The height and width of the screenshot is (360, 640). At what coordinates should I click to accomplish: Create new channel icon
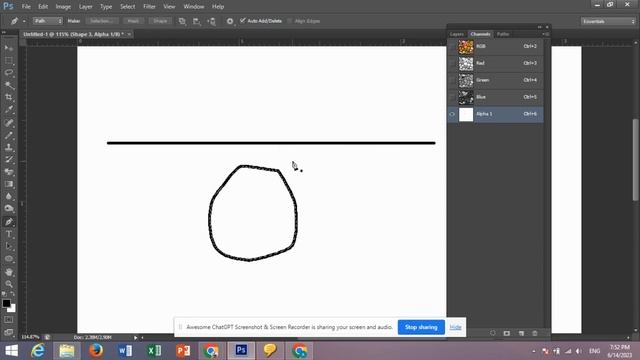(x=521, y=333)
